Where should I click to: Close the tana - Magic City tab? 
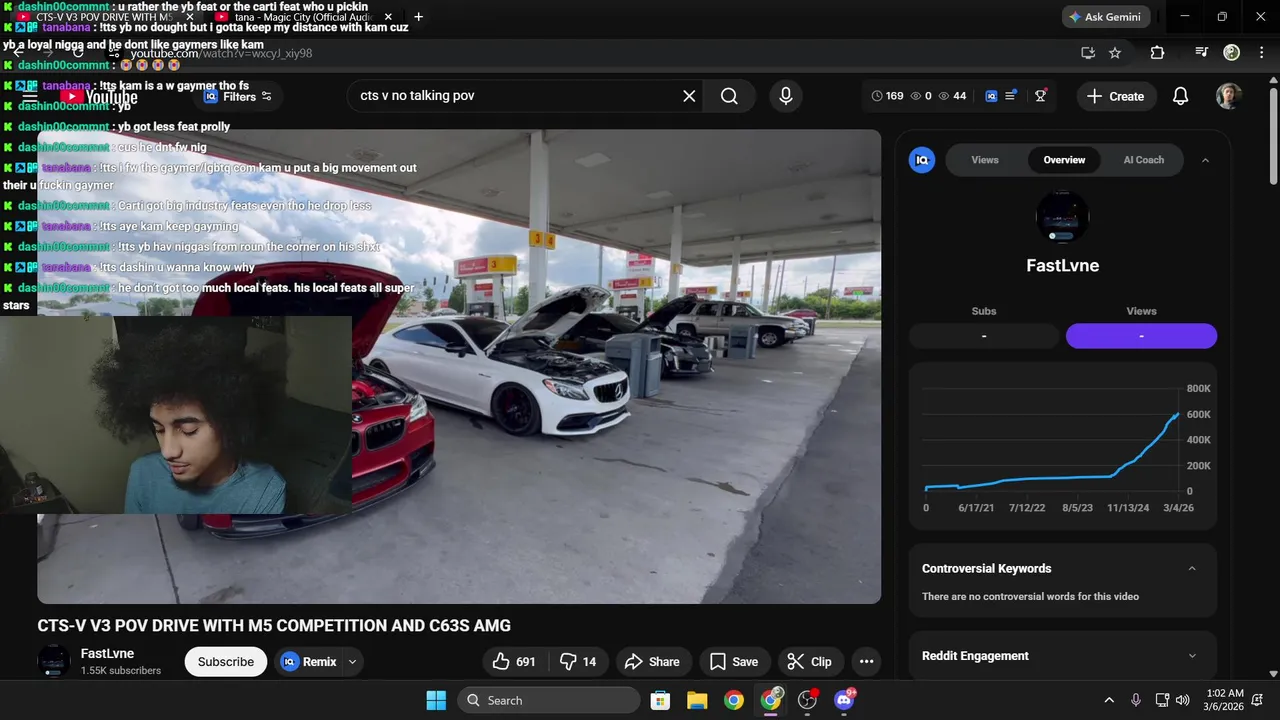coord(388,17)
